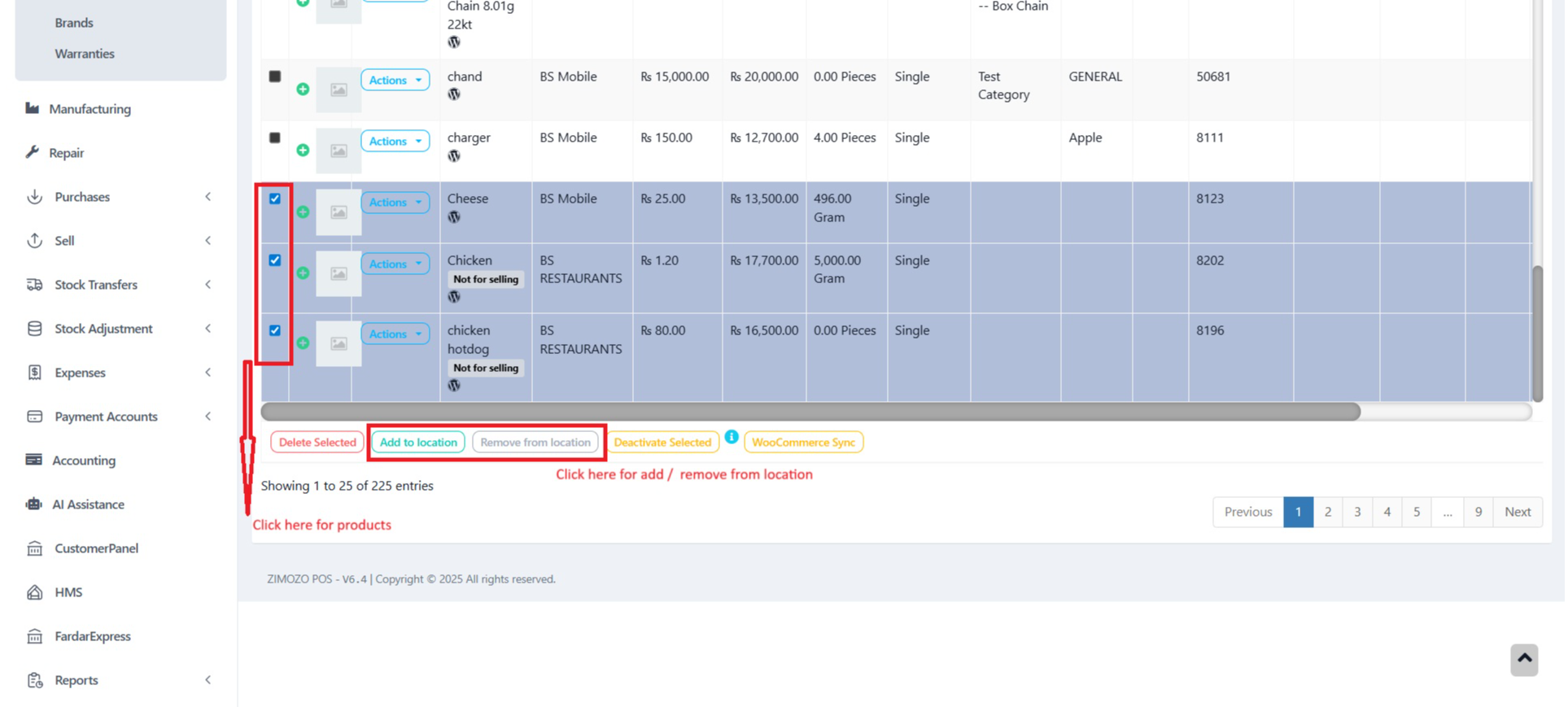Open the Manufacturing menu item
The width and height of the screenshot is (1568, 707).
point(90,109)
